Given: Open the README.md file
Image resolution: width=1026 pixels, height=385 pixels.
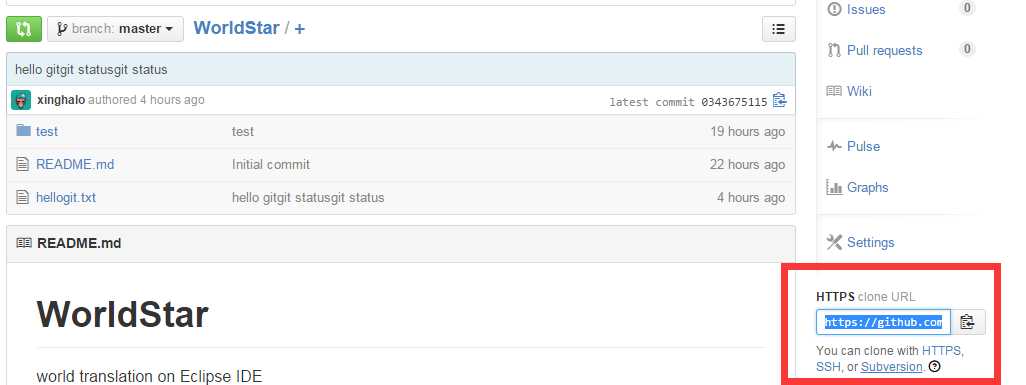Looking at the screenshot, I should tap(75, 164).
